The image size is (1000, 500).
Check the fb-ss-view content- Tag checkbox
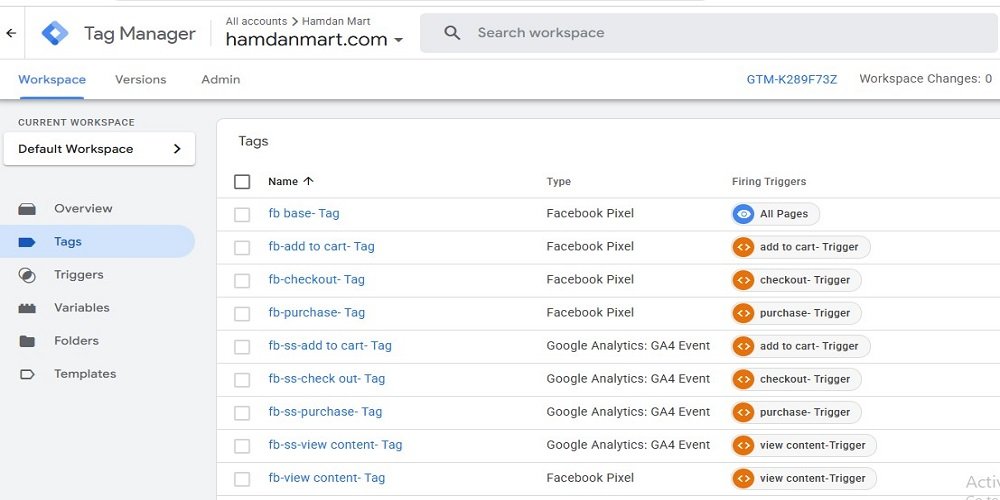tap(242, 446)
